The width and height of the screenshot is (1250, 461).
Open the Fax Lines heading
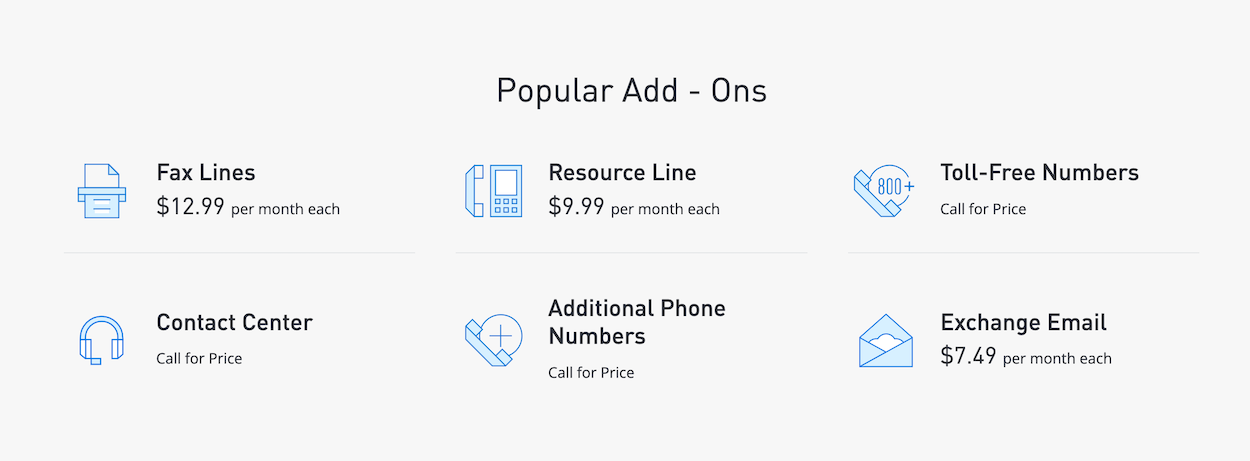pos(206,172)
